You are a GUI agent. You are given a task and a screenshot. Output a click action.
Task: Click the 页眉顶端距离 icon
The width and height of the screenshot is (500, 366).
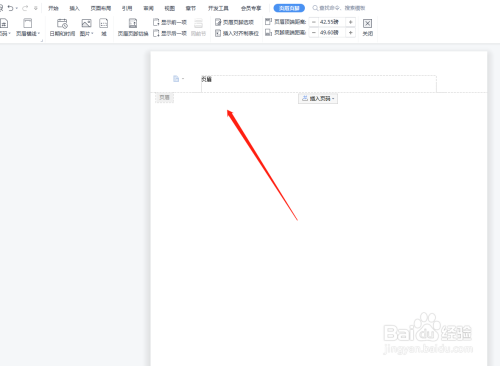tap(268, 22)
